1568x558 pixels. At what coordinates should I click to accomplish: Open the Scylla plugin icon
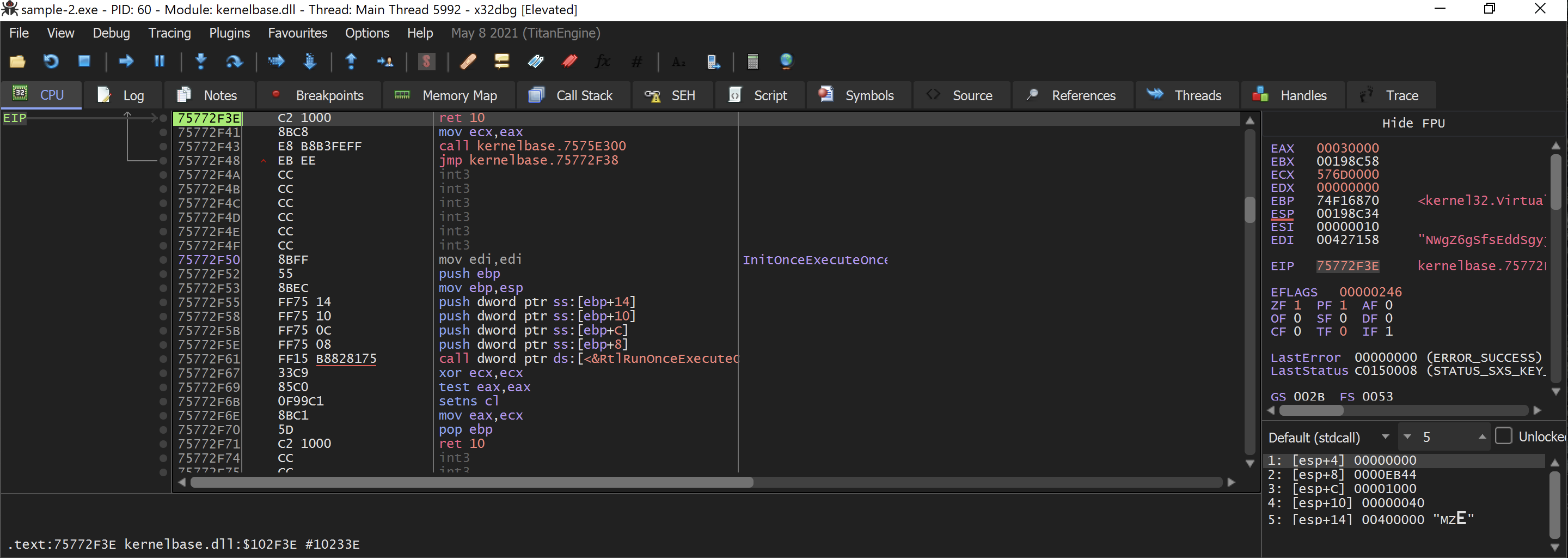pyautogui.click(x=427, y=62)
